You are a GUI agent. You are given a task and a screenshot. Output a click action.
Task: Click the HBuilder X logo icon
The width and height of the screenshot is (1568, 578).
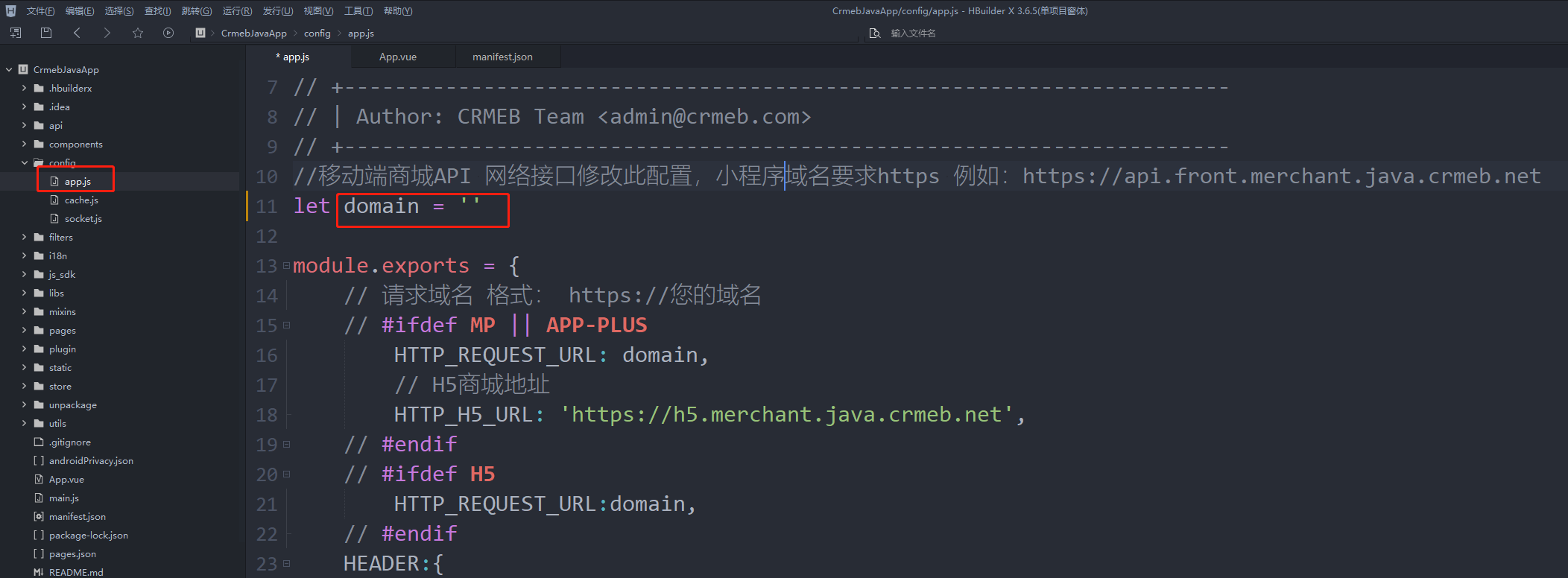pos(10,11)
